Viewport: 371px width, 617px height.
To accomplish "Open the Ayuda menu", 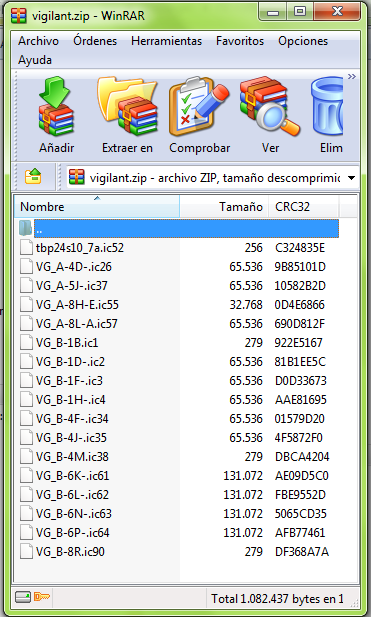I will pyautogui.click(x=35, y=60).
